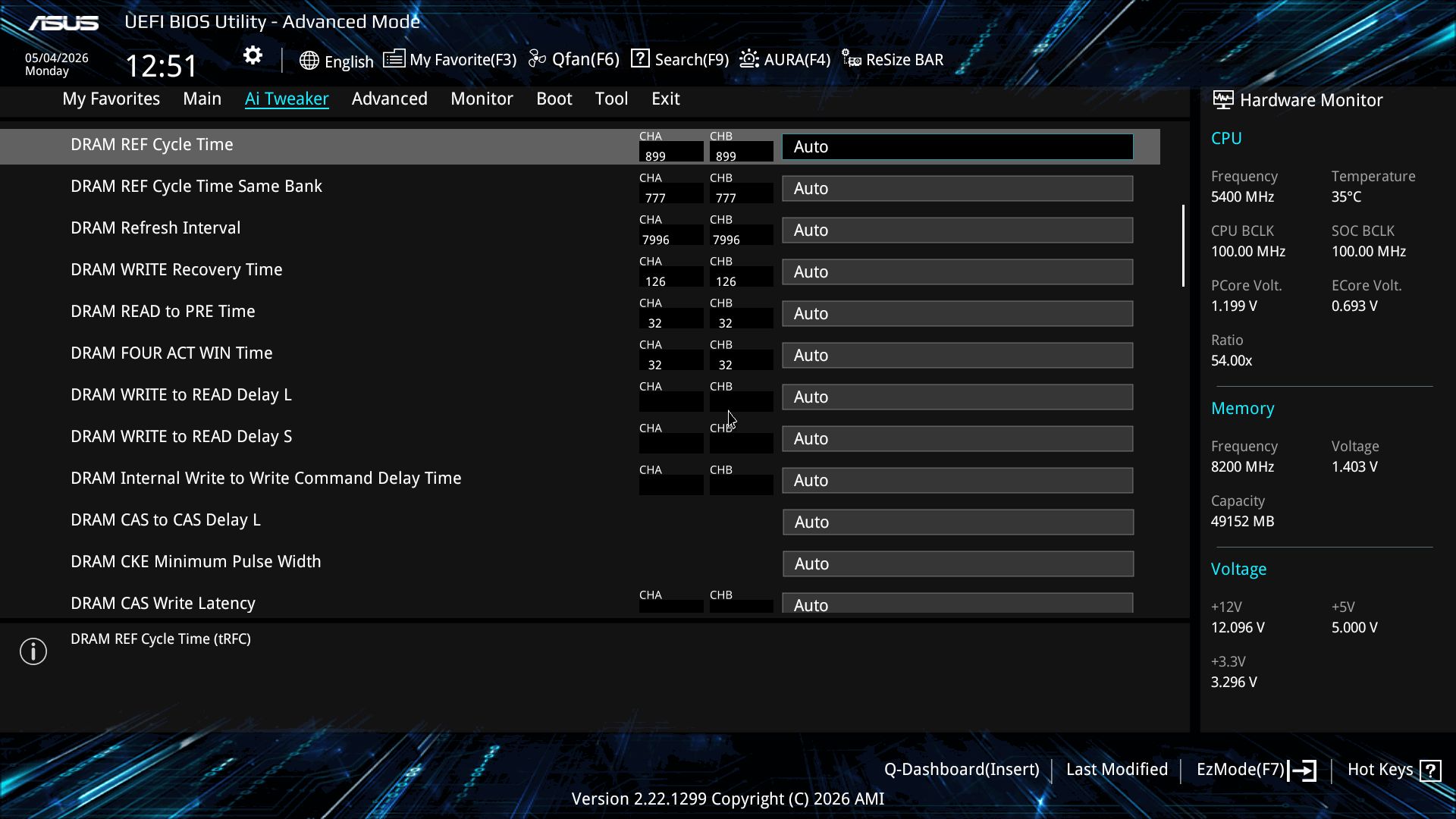The image size is (1456, 819).
Task: Edit DRAM WRITE to READ Delay S field
Action: pyautogui.click(x=958, y=438)
